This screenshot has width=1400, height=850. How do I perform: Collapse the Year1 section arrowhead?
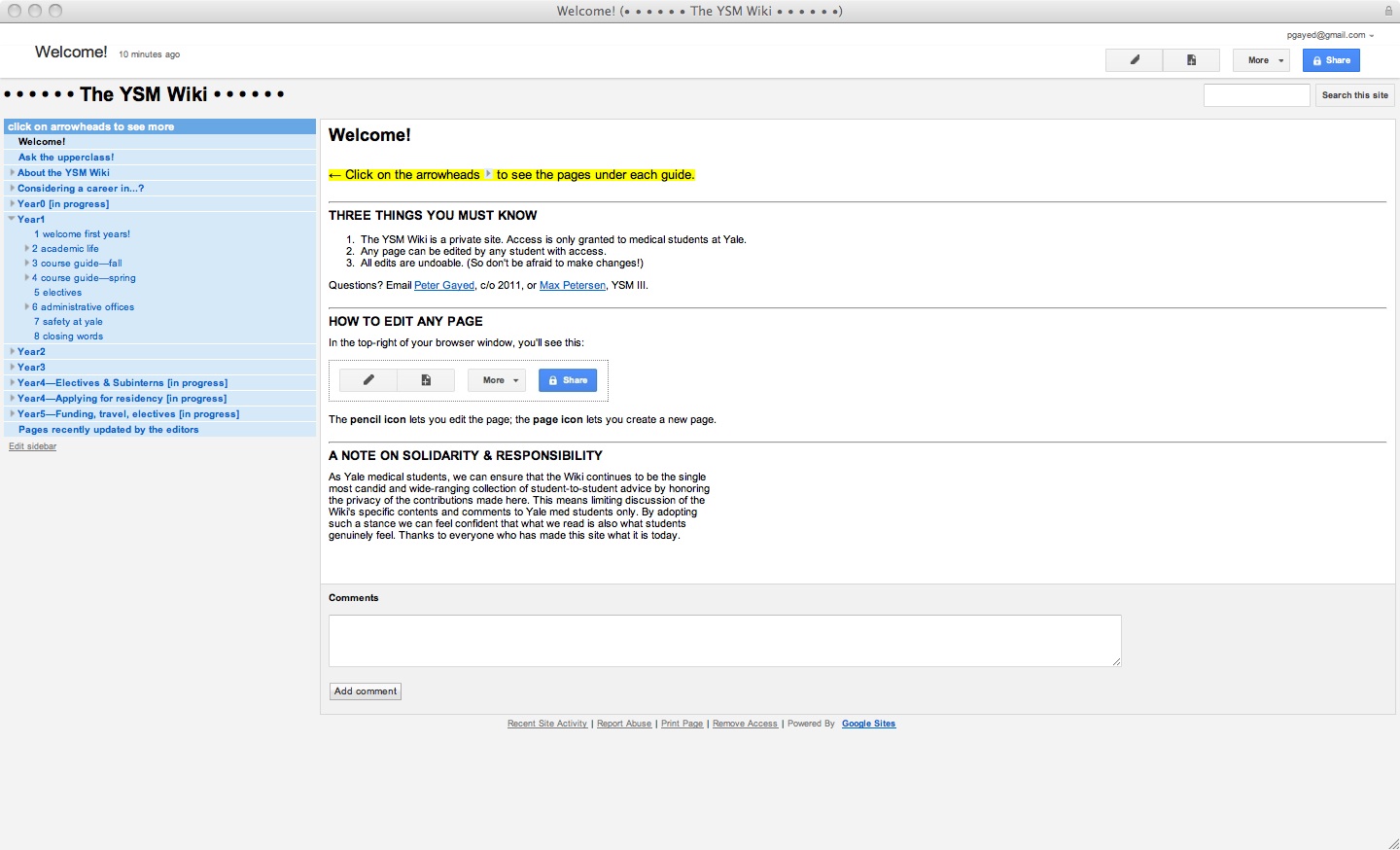pos(12,220)
